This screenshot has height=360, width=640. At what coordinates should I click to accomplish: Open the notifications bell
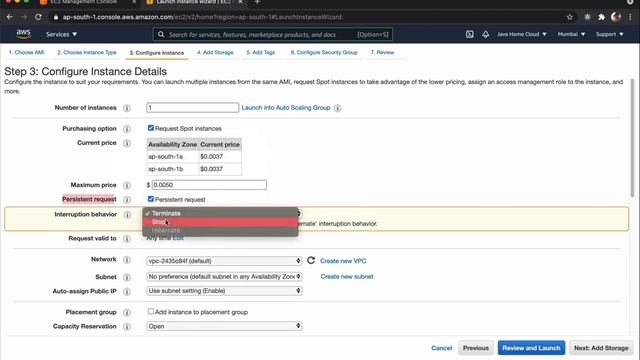[x=485, y=34]
